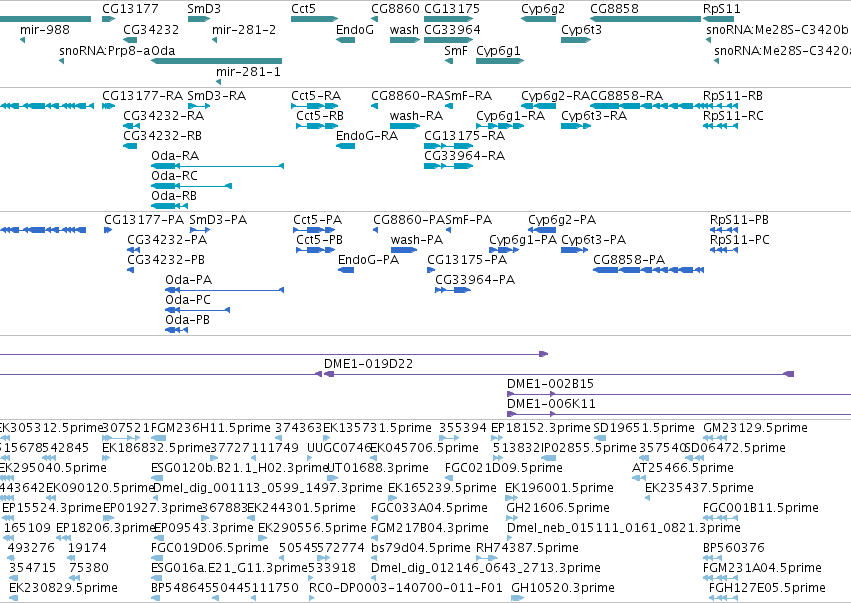Click EST RC0-DP0003-140700-011-F01
Viewport: 851px width, 603px height.
pyautogui.click(x=406, y=588)
